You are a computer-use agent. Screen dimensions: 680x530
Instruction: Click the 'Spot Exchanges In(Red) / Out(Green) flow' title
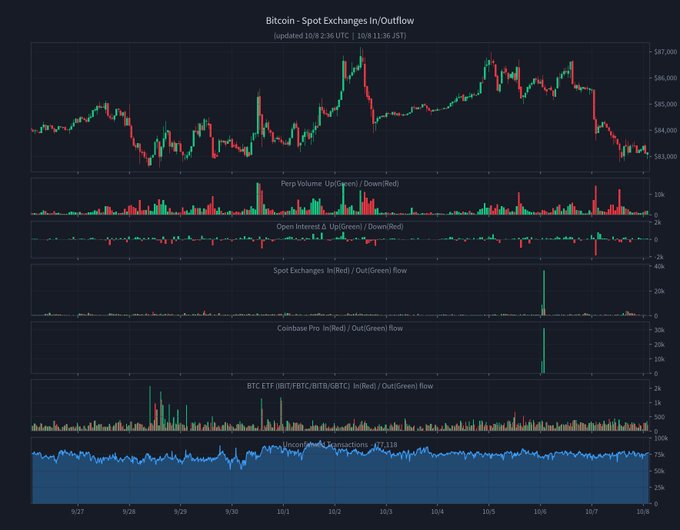(x=340, y=270)
